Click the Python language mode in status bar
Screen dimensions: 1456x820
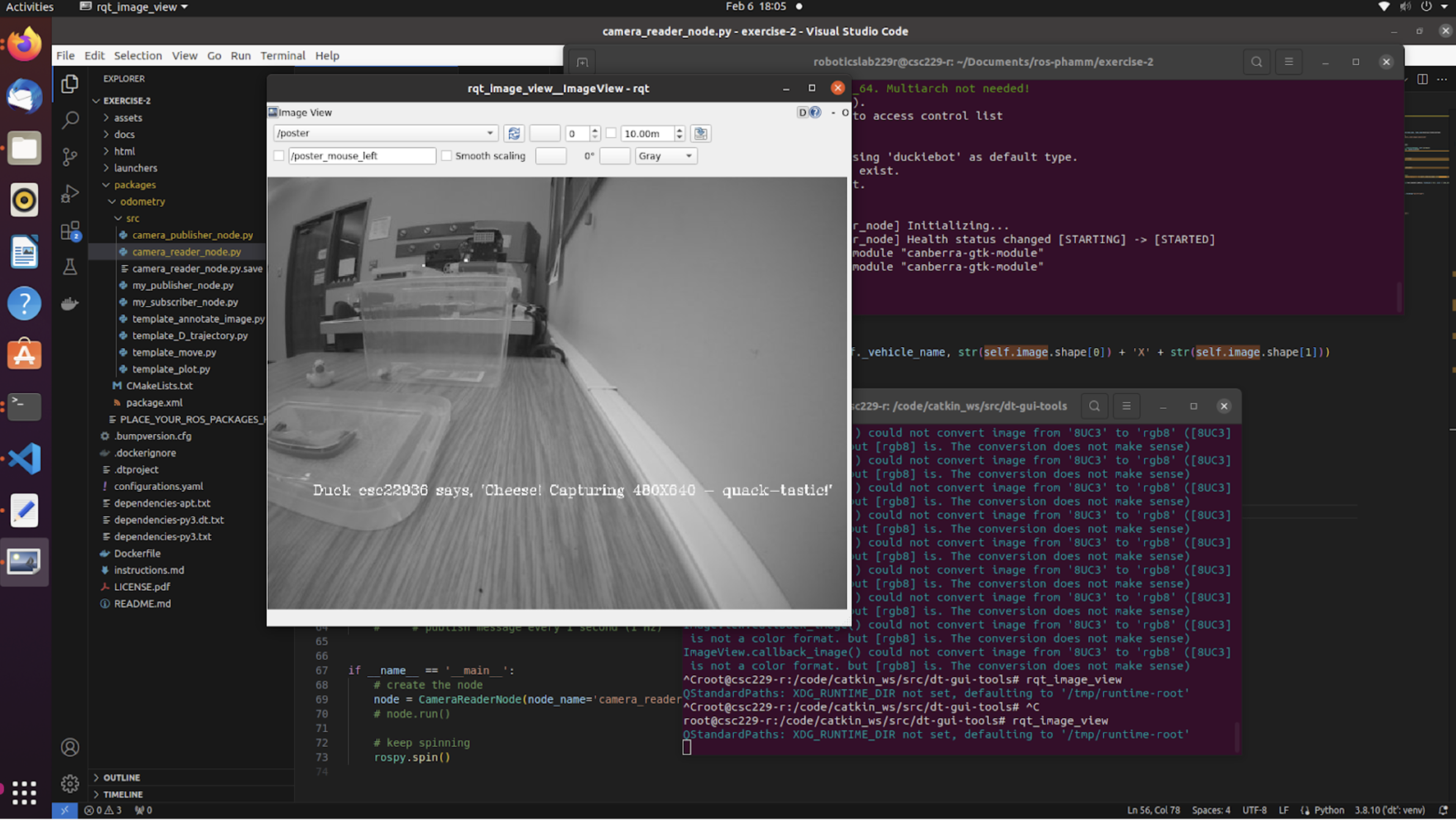pos(1328,810)
